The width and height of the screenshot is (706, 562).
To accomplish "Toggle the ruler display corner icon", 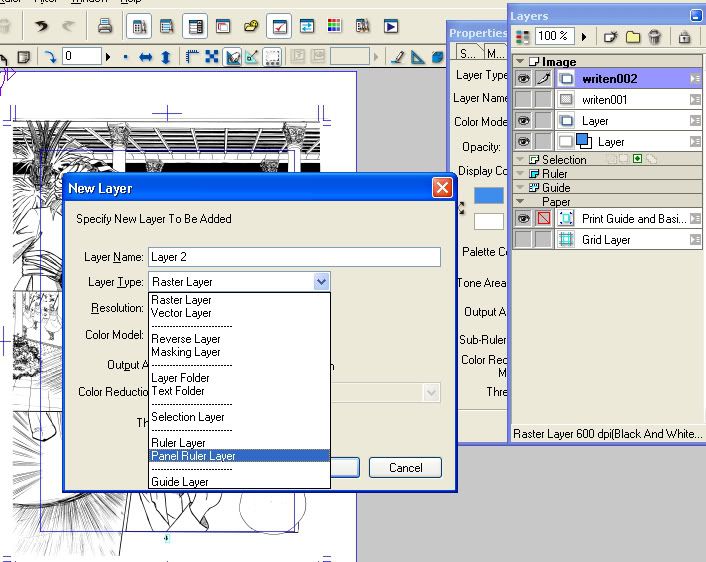I will pos(192,57).
